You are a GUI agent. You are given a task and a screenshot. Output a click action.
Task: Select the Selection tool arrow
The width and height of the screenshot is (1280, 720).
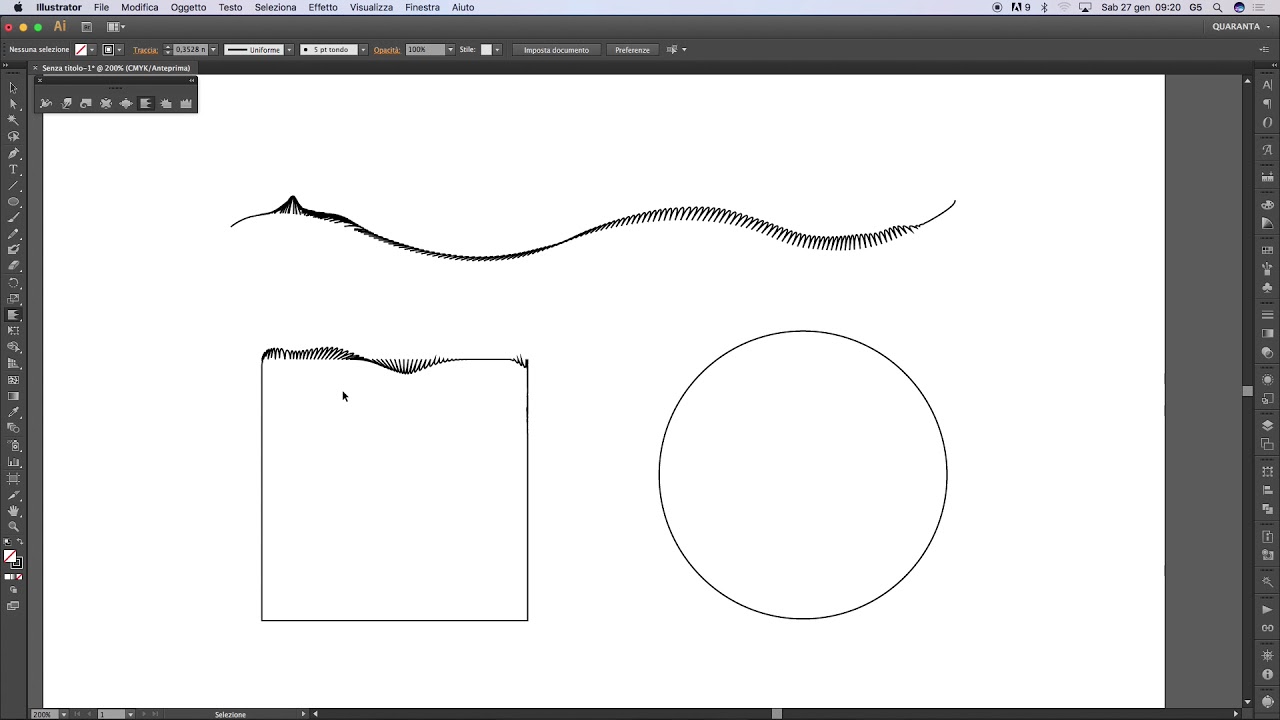pos(13,88)
